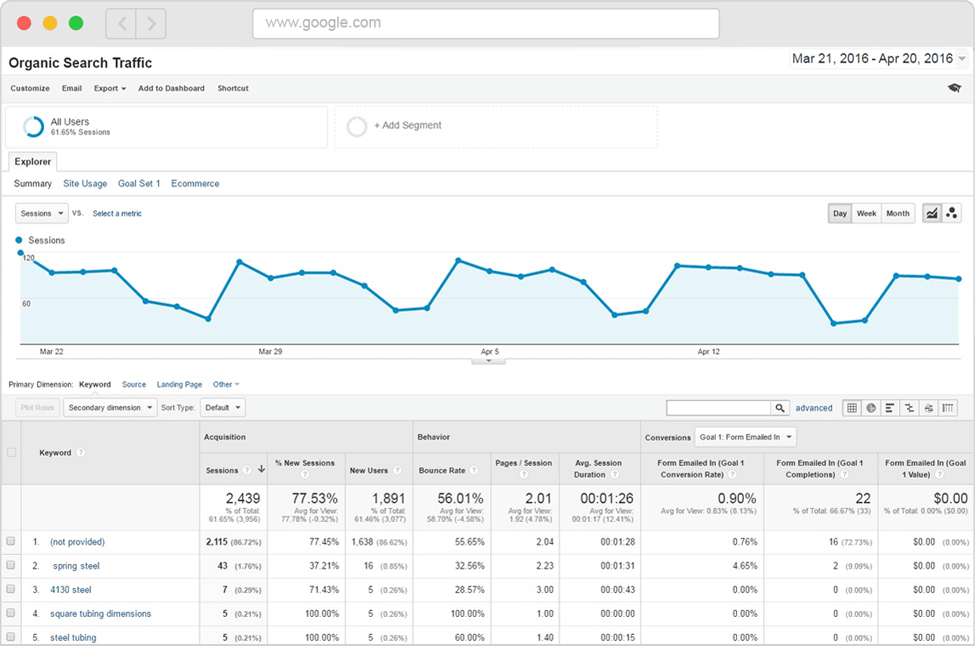Click the advanced filter link

click(814, 408)
